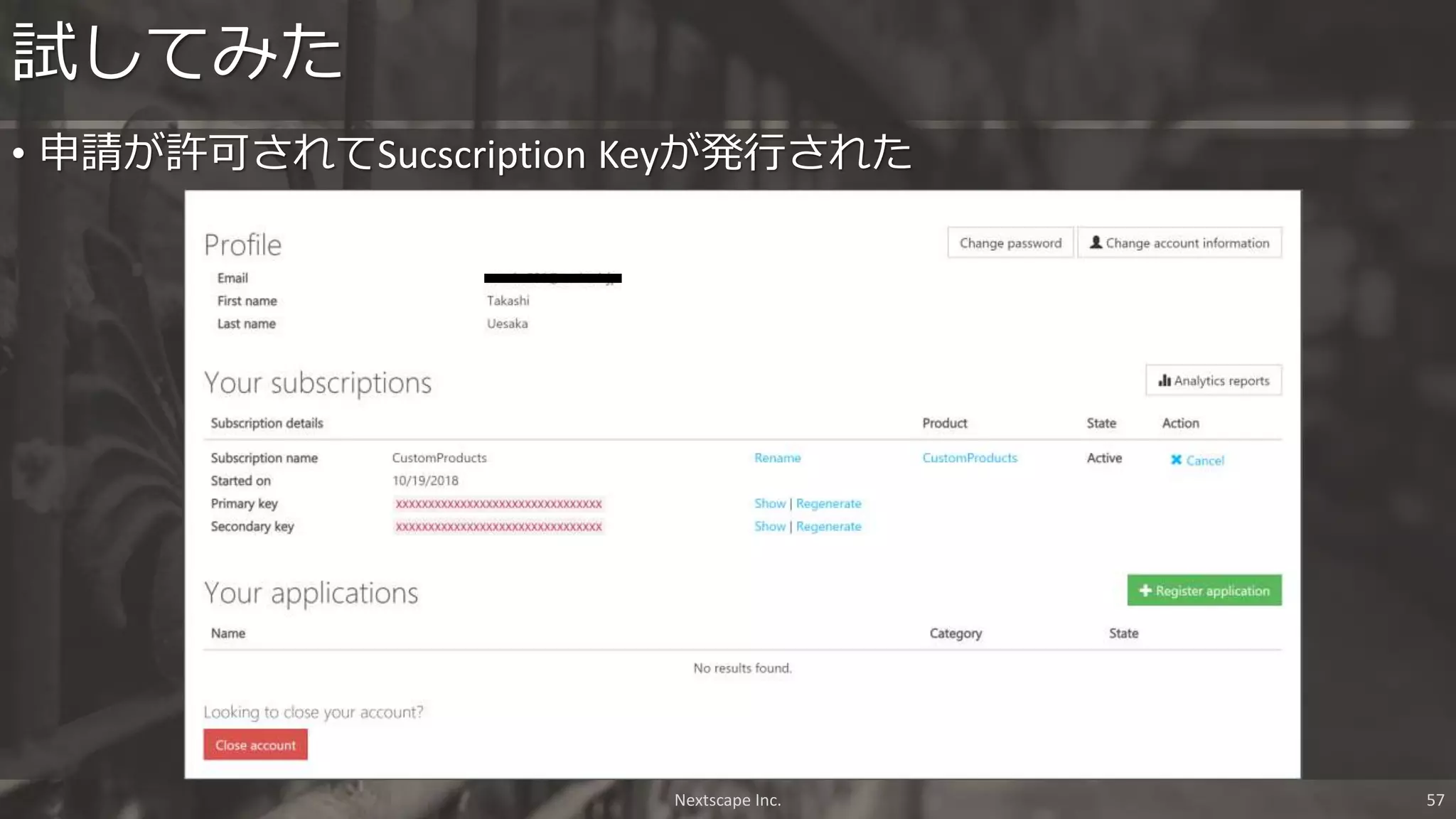Regenerate the Secondary key
The image size is (1456, 819).
click(x=828, y=526)
